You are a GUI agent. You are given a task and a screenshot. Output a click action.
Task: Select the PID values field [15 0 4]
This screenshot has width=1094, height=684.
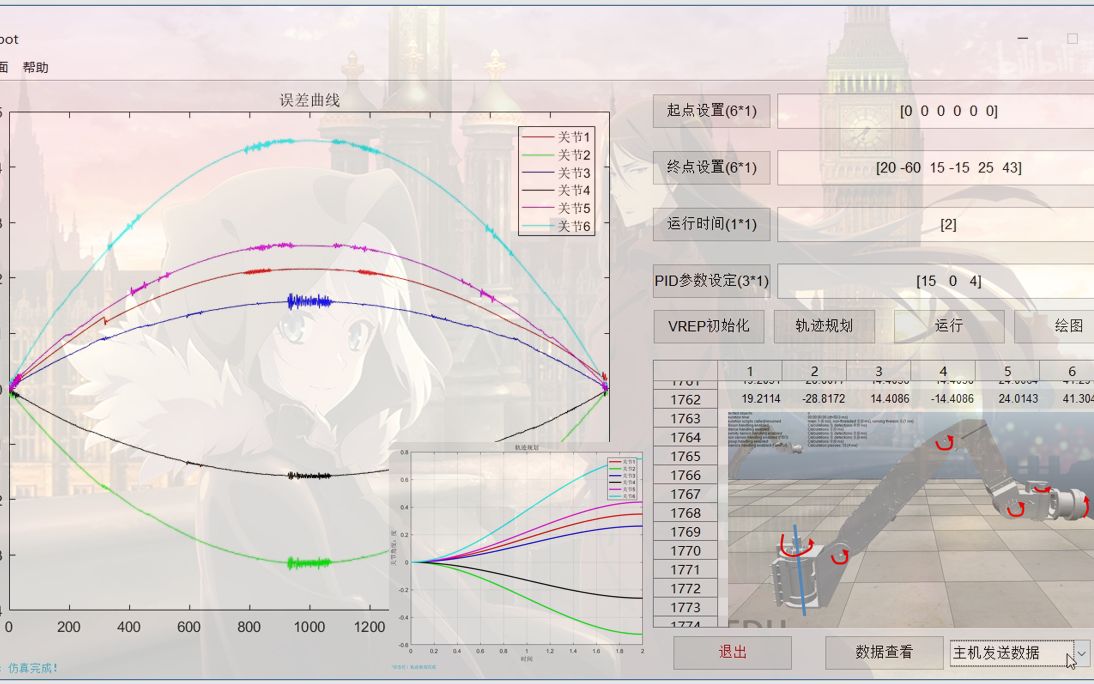point(948,281)
